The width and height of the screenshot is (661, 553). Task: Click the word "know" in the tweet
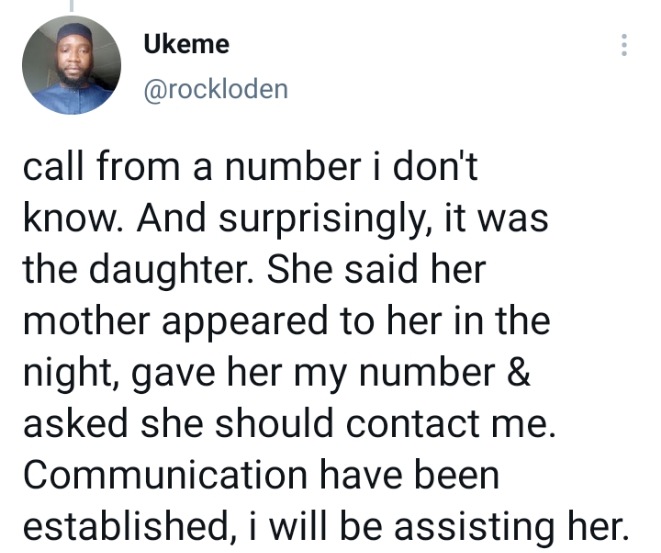pos(64,219)
